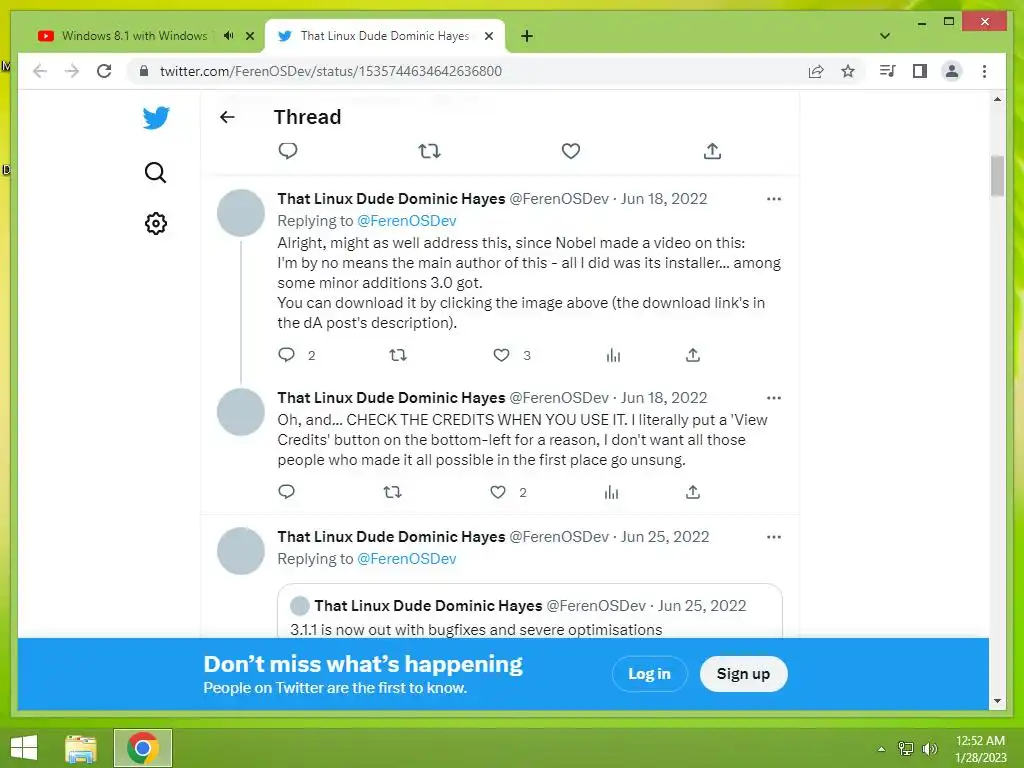Viewport: 1024px width, 768px height.
Task: Open the Chrome profile avatar
Action: pos(952,71)
